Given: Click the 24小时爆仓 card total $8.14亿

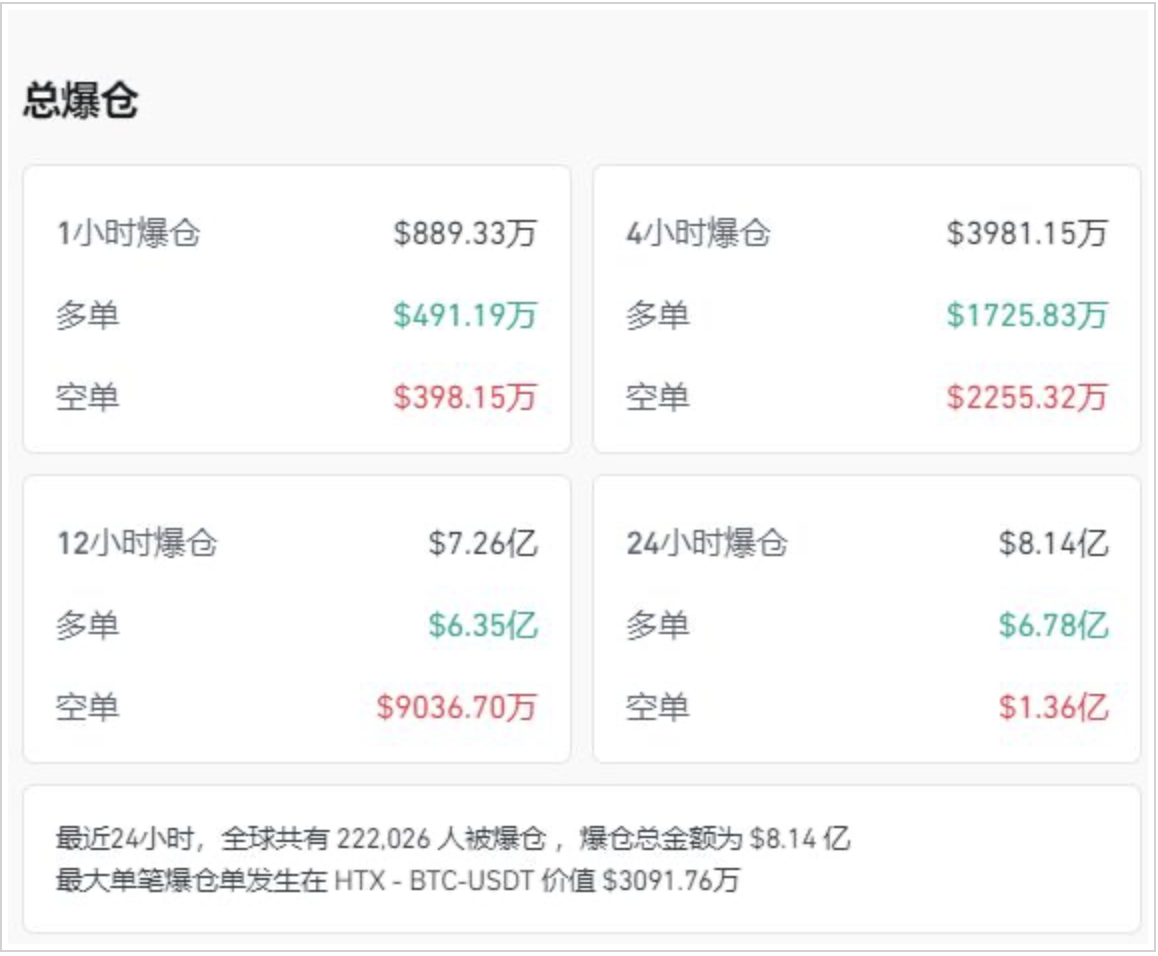Looking at the screenshot, I should pos(1053,544).
